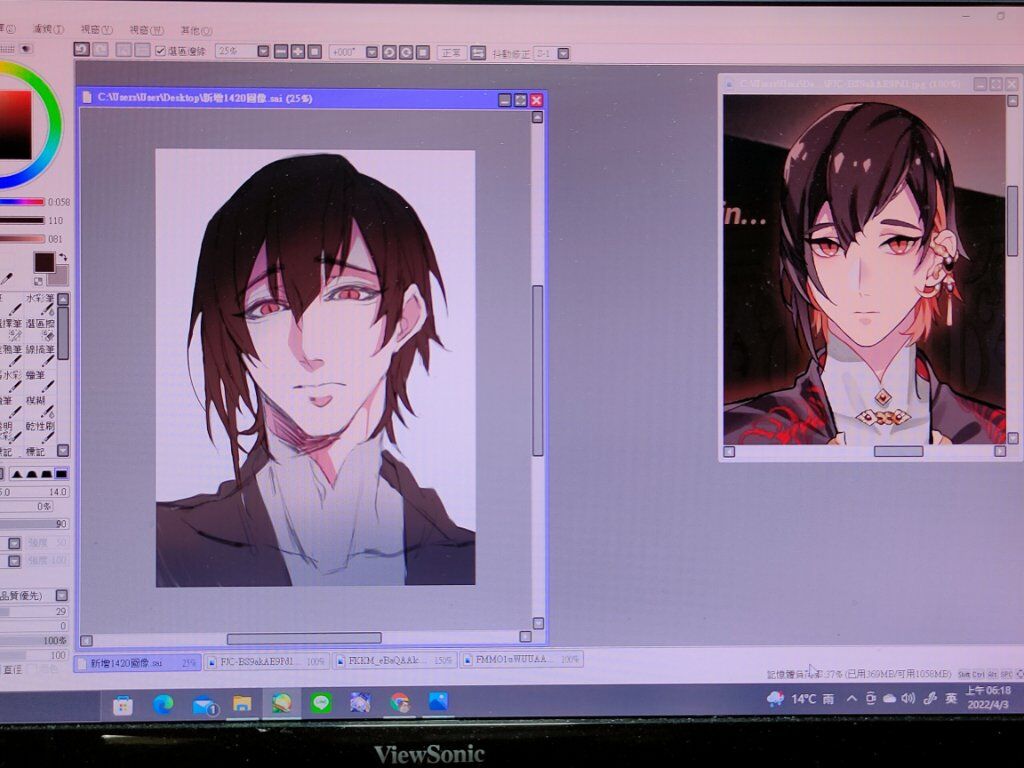Viewport: 1024px width, 768px height.
Task: Pick the eyedropper tool
Action: click(7, 280)
